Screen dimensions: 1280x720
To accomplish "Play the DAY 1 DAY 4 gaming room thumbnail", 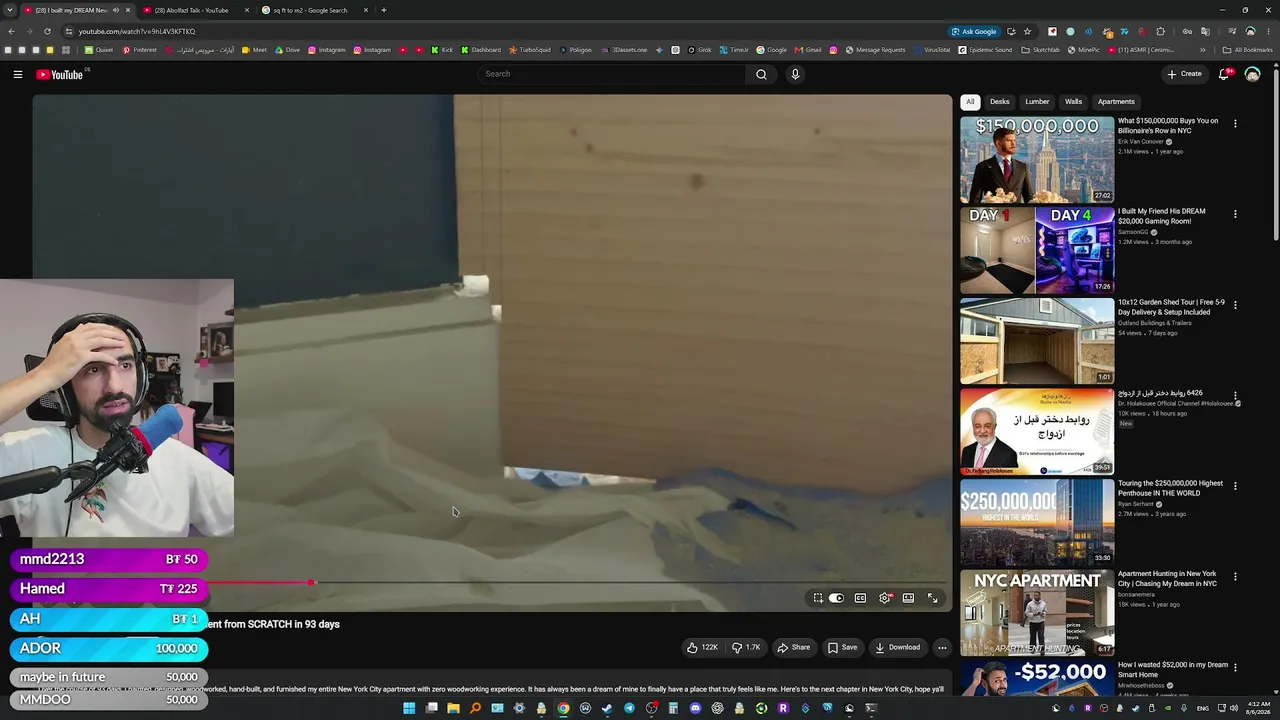I will click(x=1037, y=250).
